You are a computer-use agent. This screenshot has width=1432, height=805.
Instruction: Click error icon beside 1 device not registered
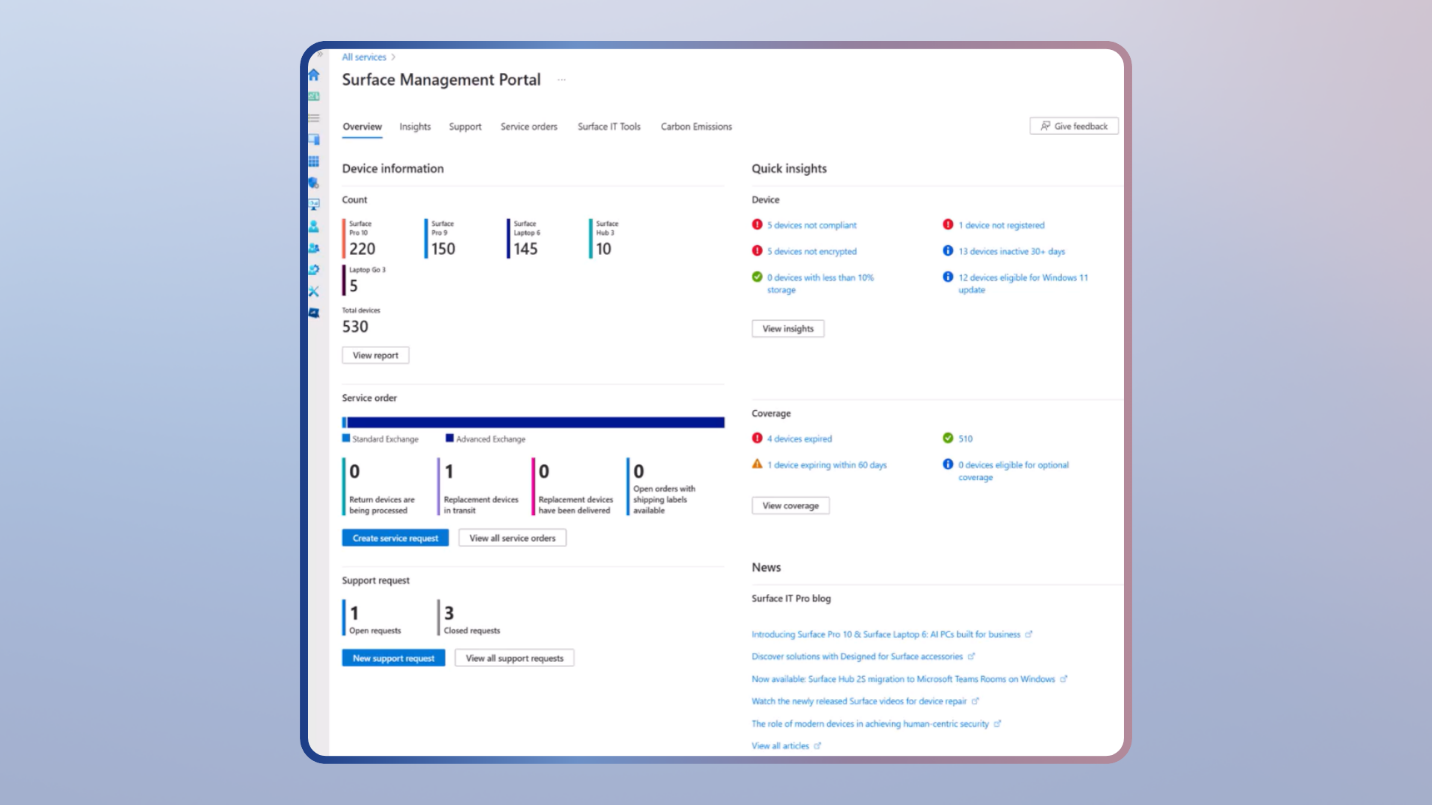[x=948, y=225]
